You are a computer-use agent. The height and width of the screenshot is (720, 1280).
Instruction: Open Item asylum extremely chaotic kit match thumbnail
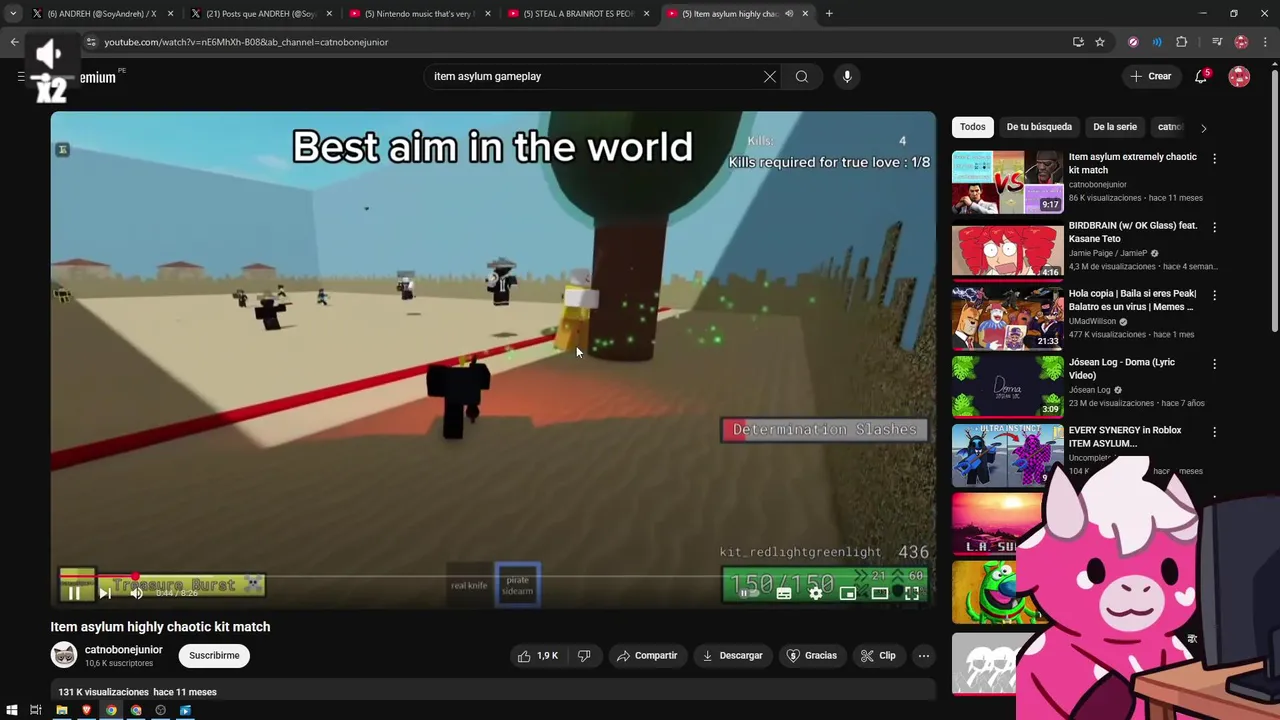1007,182
